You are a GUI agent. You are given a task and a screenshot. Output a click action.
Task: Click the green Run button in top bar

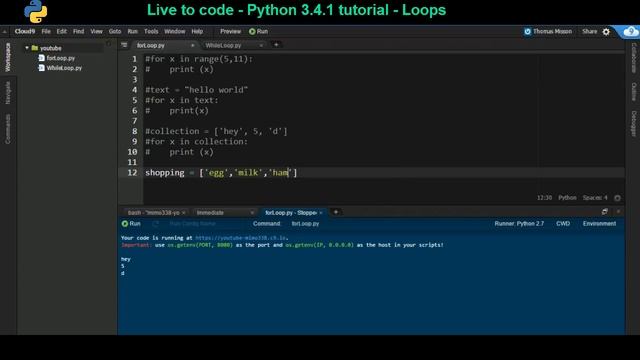258,31
